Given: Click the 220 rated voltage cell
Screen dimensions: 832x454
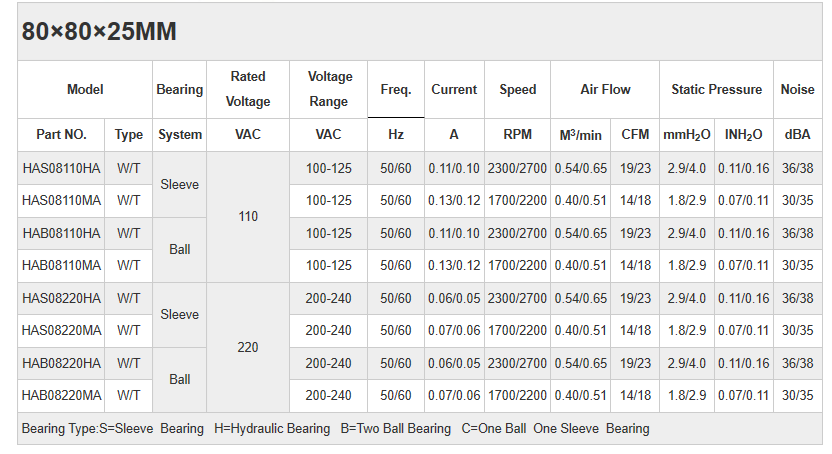Looking at the screenshot, I should click(x=248, y=347).
